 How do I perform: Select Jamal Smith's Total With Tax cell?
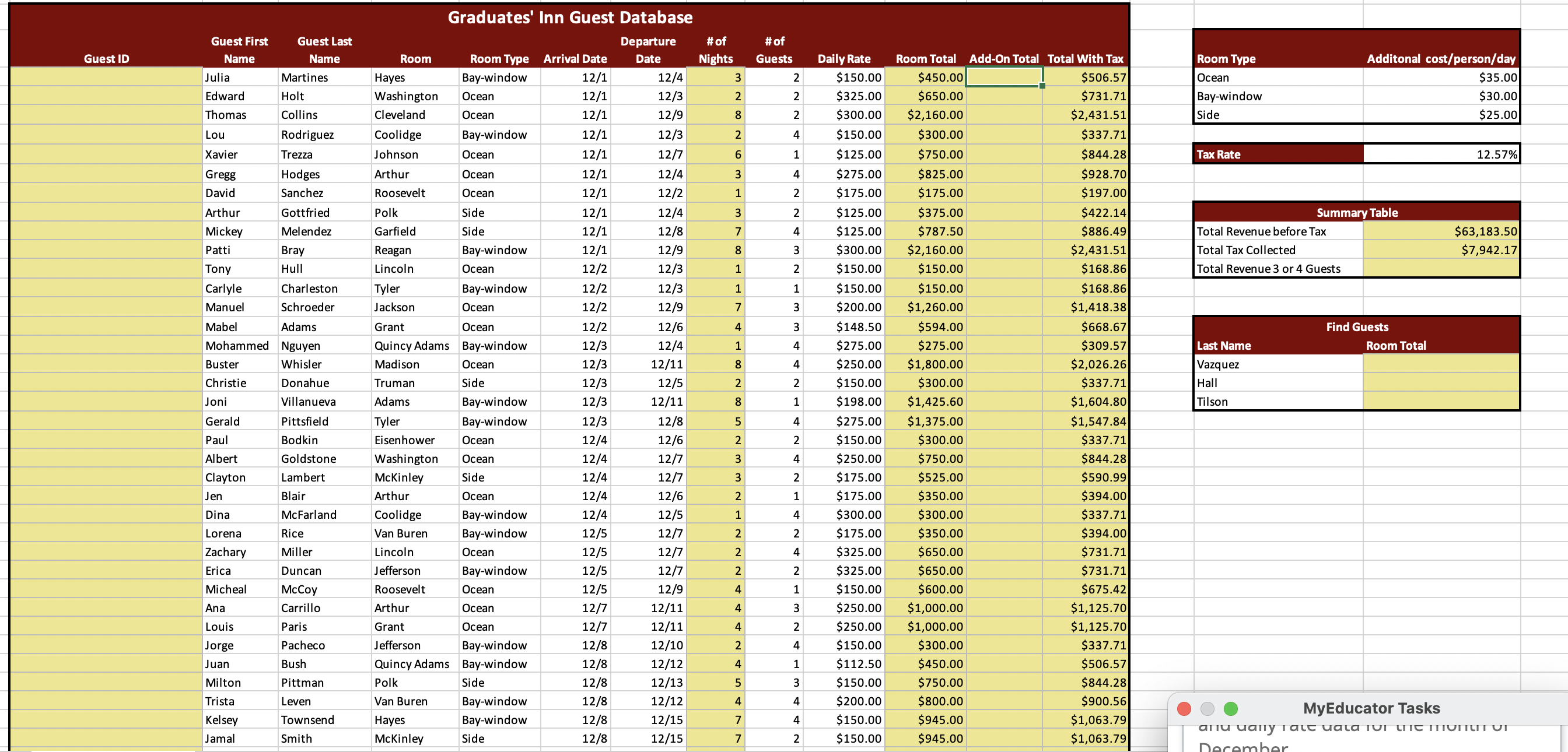(x=1086, y=739)
